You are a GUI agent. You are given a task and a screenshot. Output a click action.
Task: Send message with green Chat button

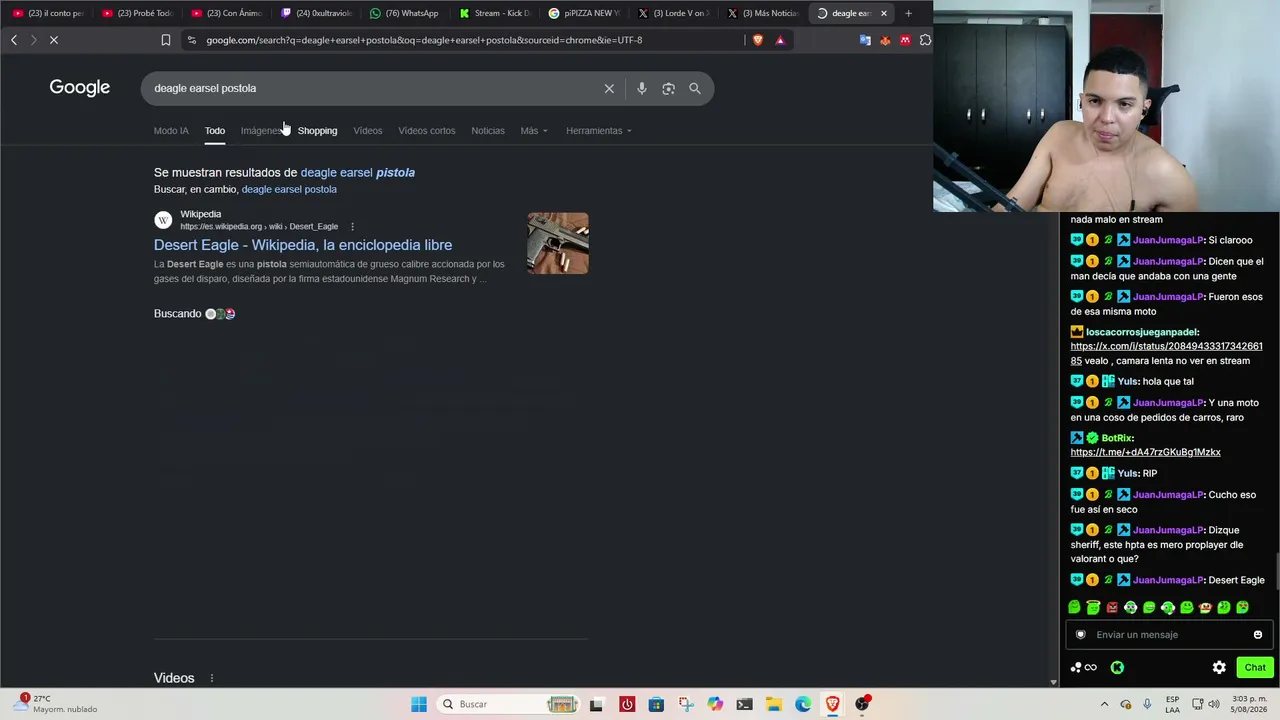pos(1255,667)
